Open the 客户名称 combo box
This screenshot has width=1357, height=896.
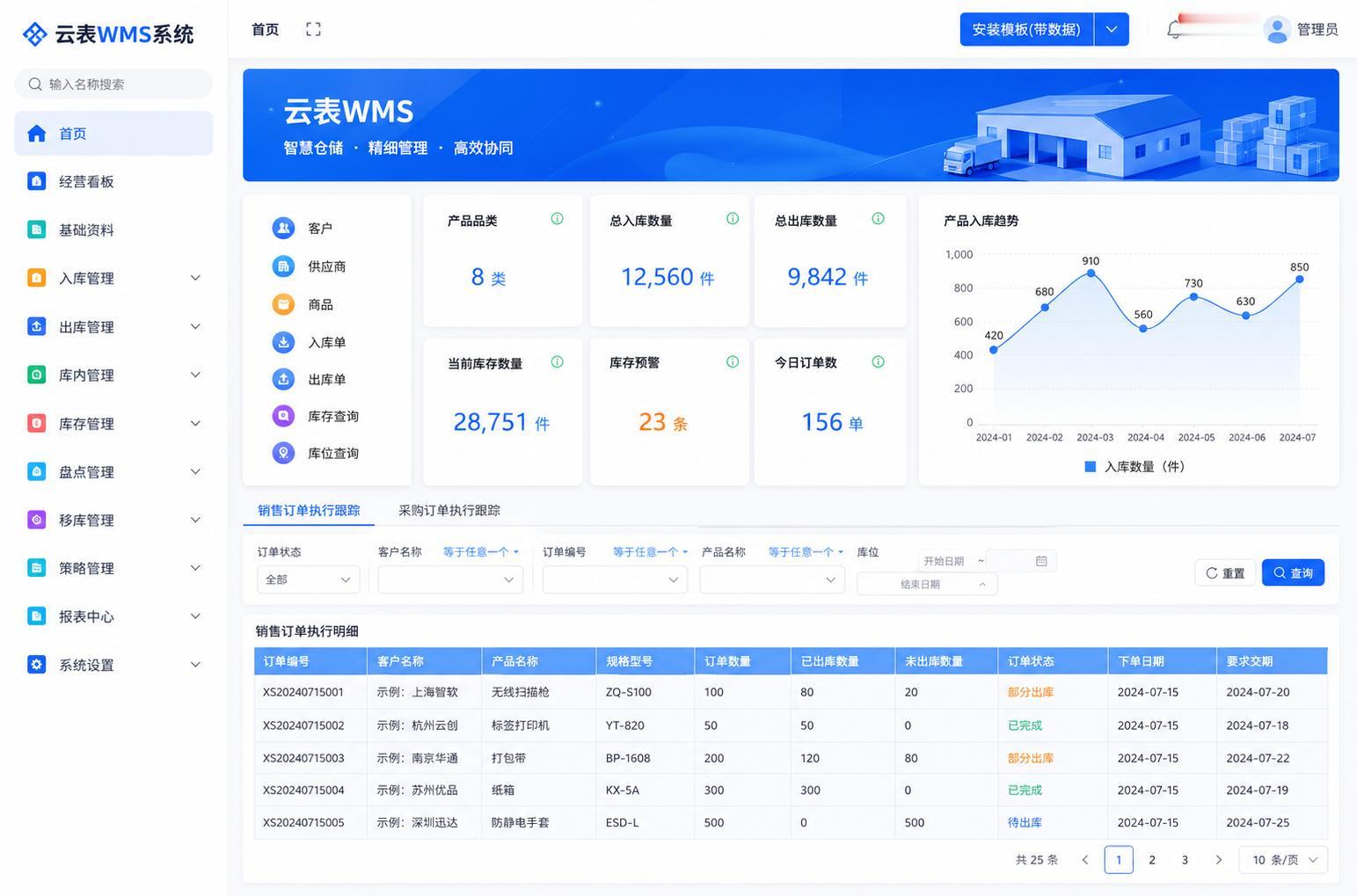click(x=450, y=579)
